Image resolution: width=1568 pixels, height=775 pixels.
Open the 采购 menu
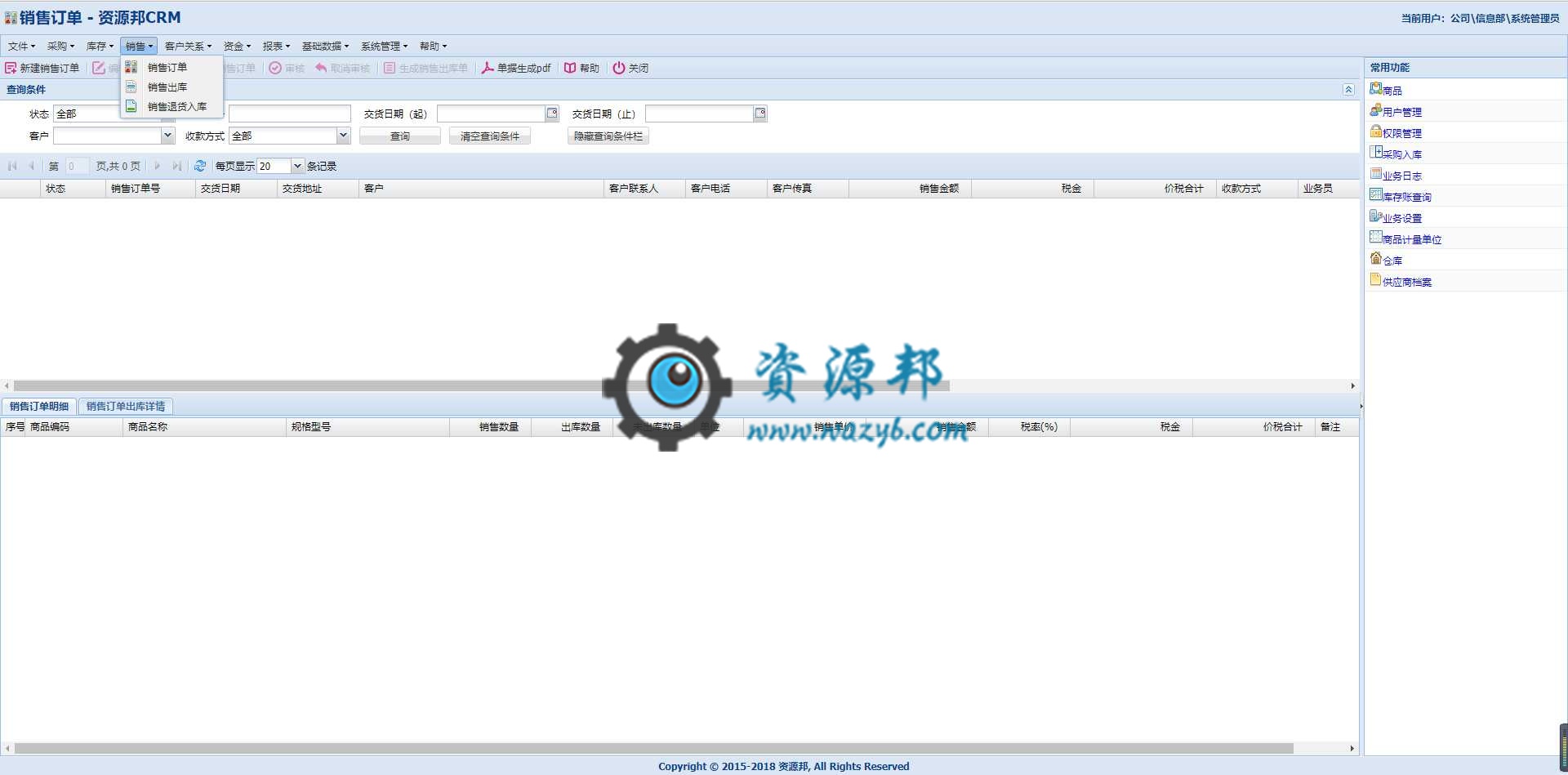[x=60, y=46]
